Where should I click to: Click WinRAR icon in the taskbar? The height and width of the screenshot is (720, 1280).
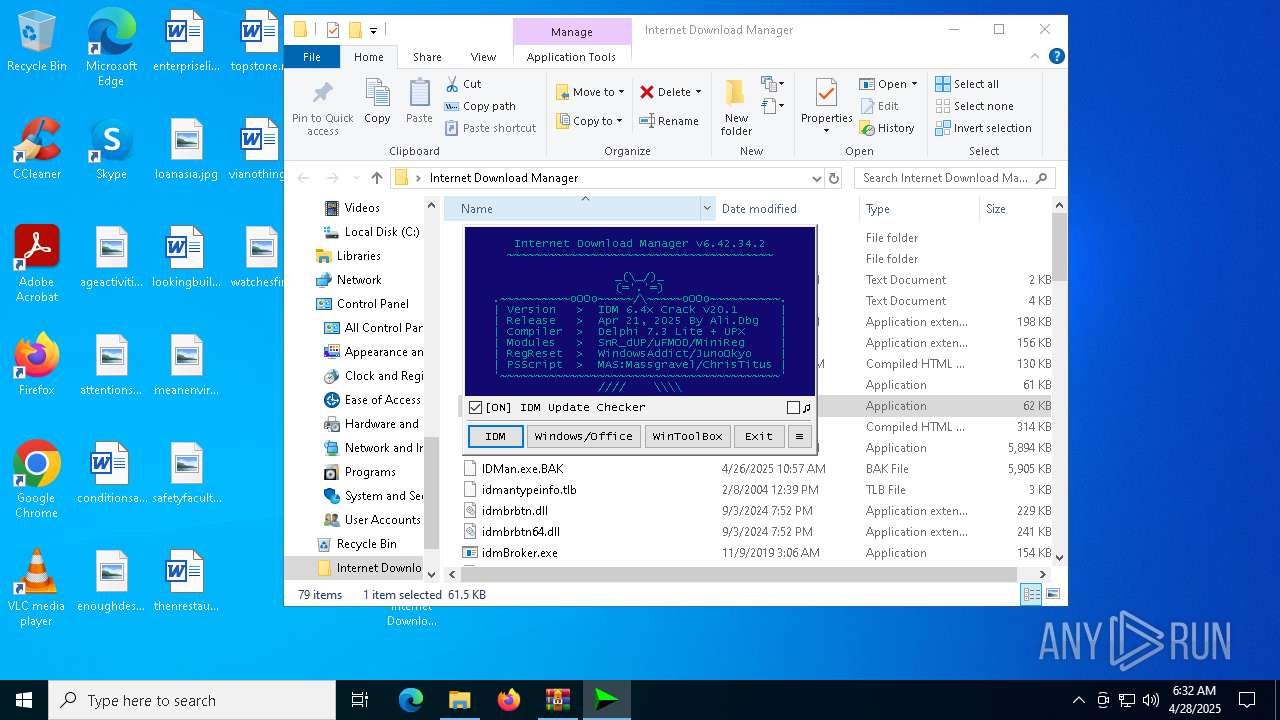click(557, 700)
